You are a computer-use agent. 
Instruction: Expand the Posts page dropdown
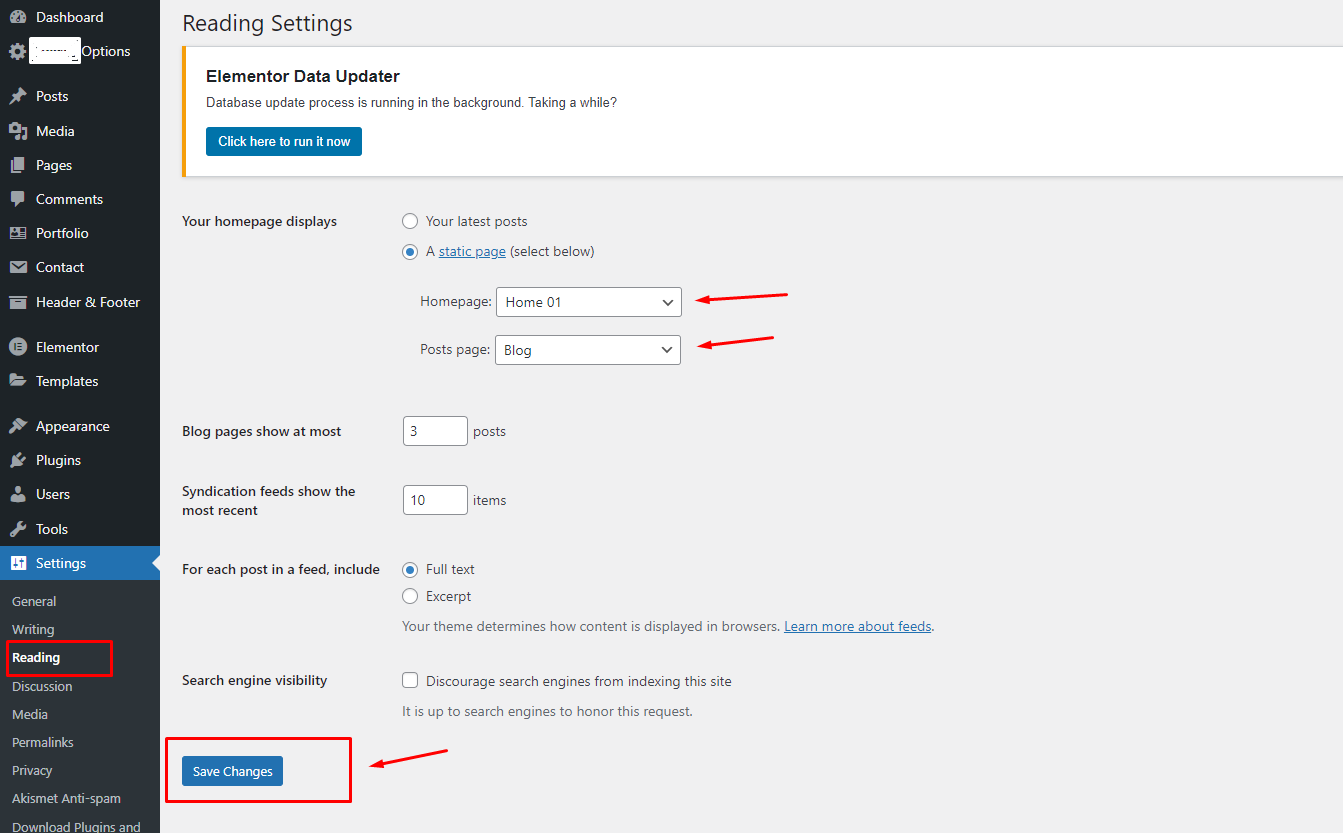point(587,350)
